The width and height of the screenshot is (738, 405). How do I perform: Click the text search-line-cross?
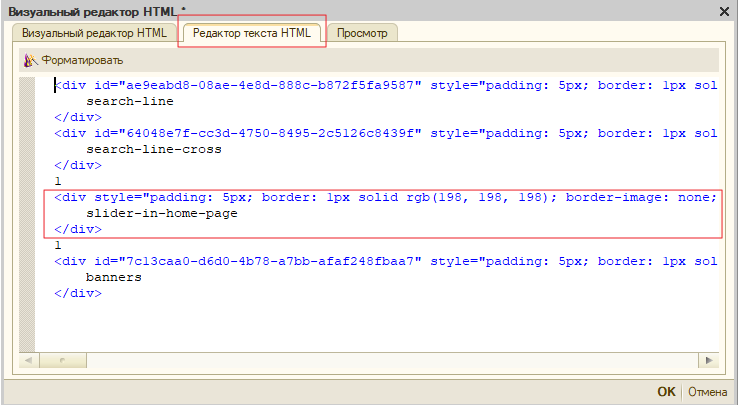(x=154, y=149)
